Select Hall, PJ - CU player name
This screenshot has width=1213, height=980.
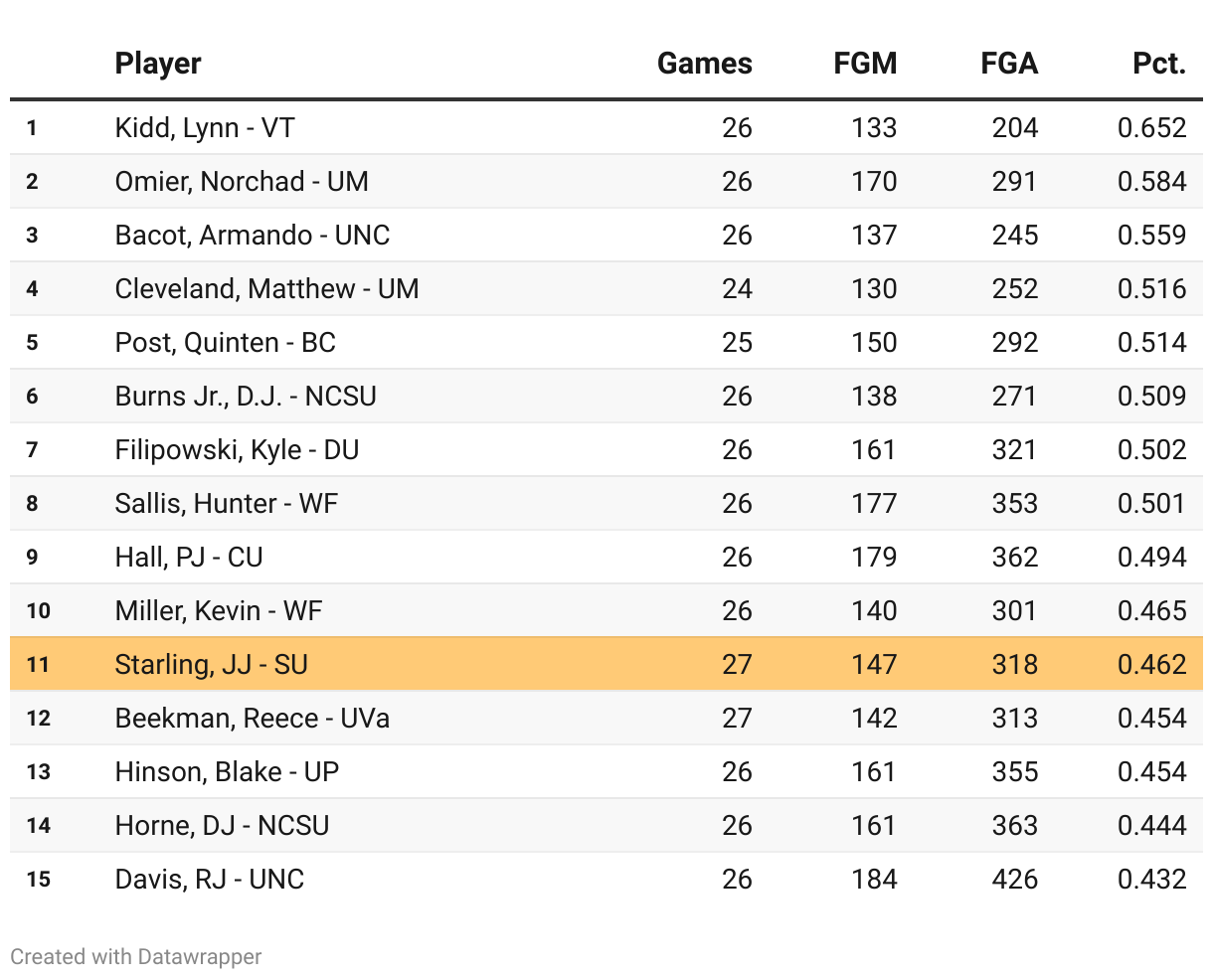coord(189,557)
